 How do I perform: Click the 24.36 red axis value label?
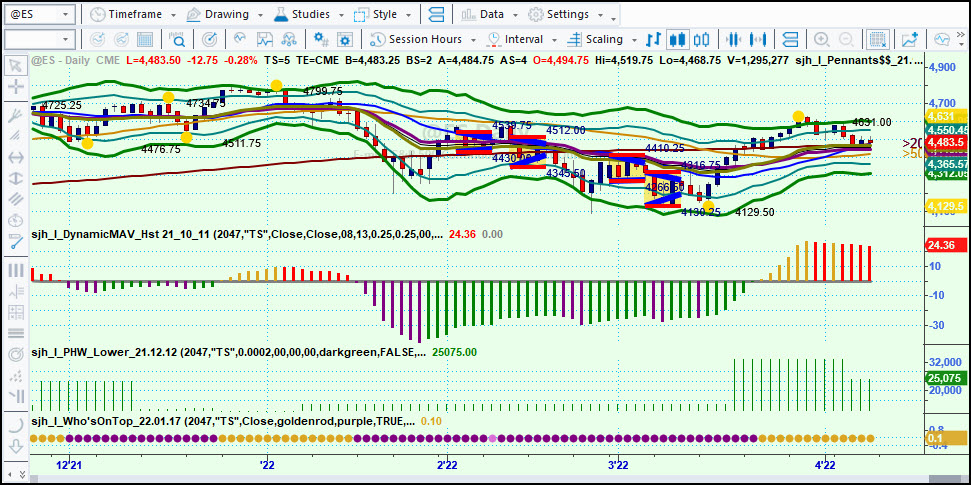tap(946, 245)
